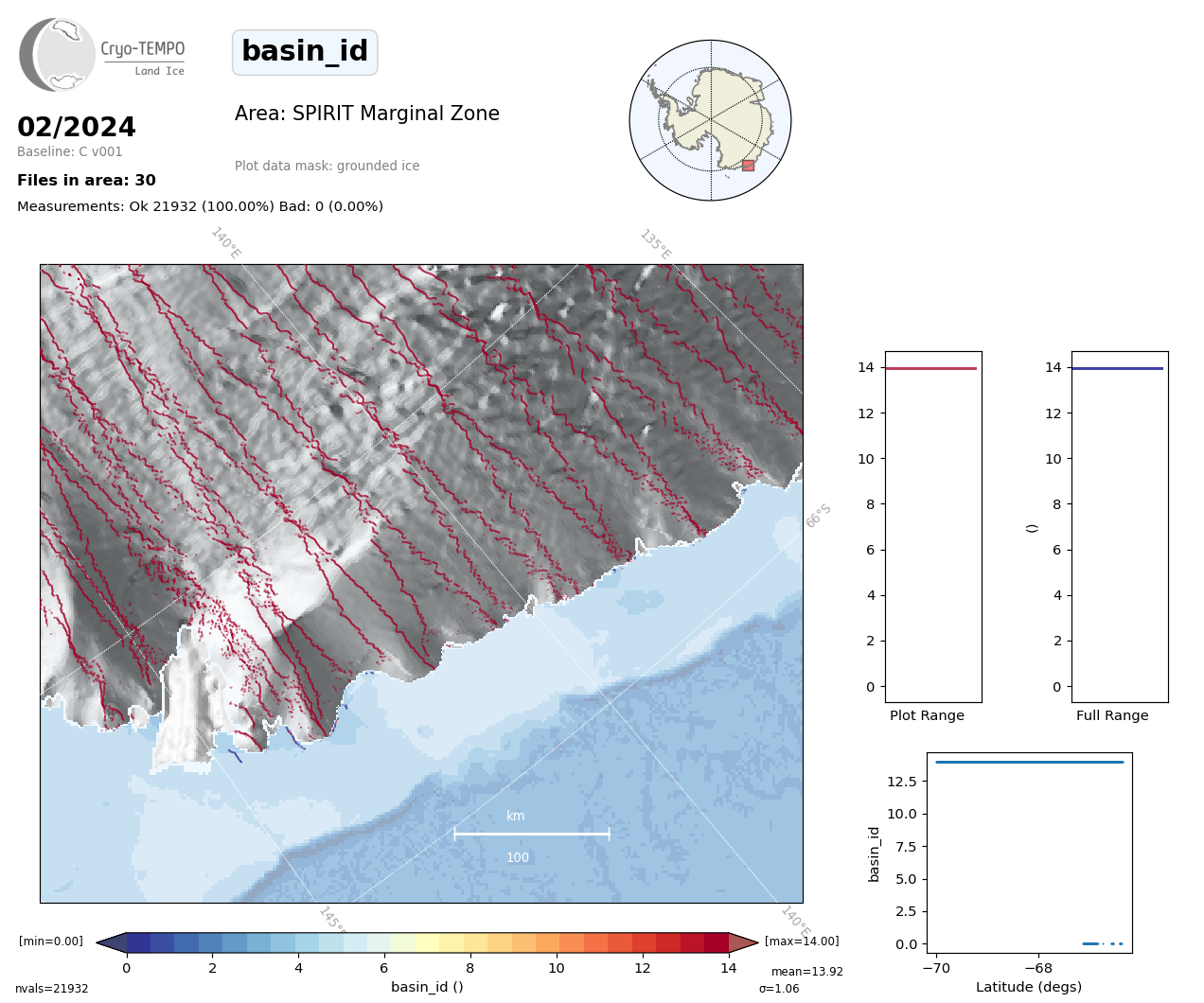
Task: Click the right colorbar overflow arrow
Action: [x=744, y=942]
